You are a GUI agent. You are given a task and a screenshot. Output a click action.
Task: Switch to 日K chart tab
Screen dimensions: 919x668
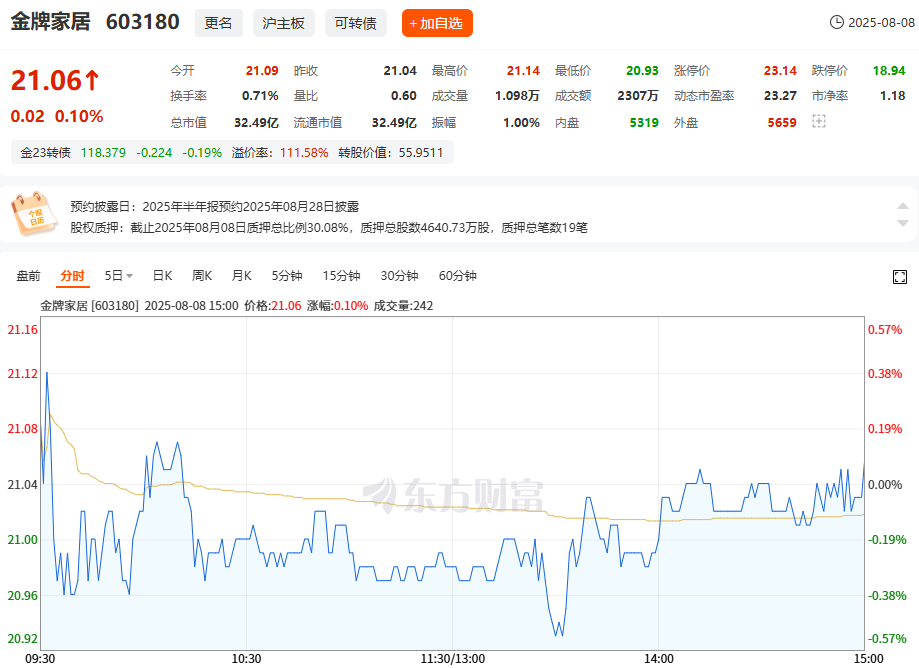click(x=162, y=275)
